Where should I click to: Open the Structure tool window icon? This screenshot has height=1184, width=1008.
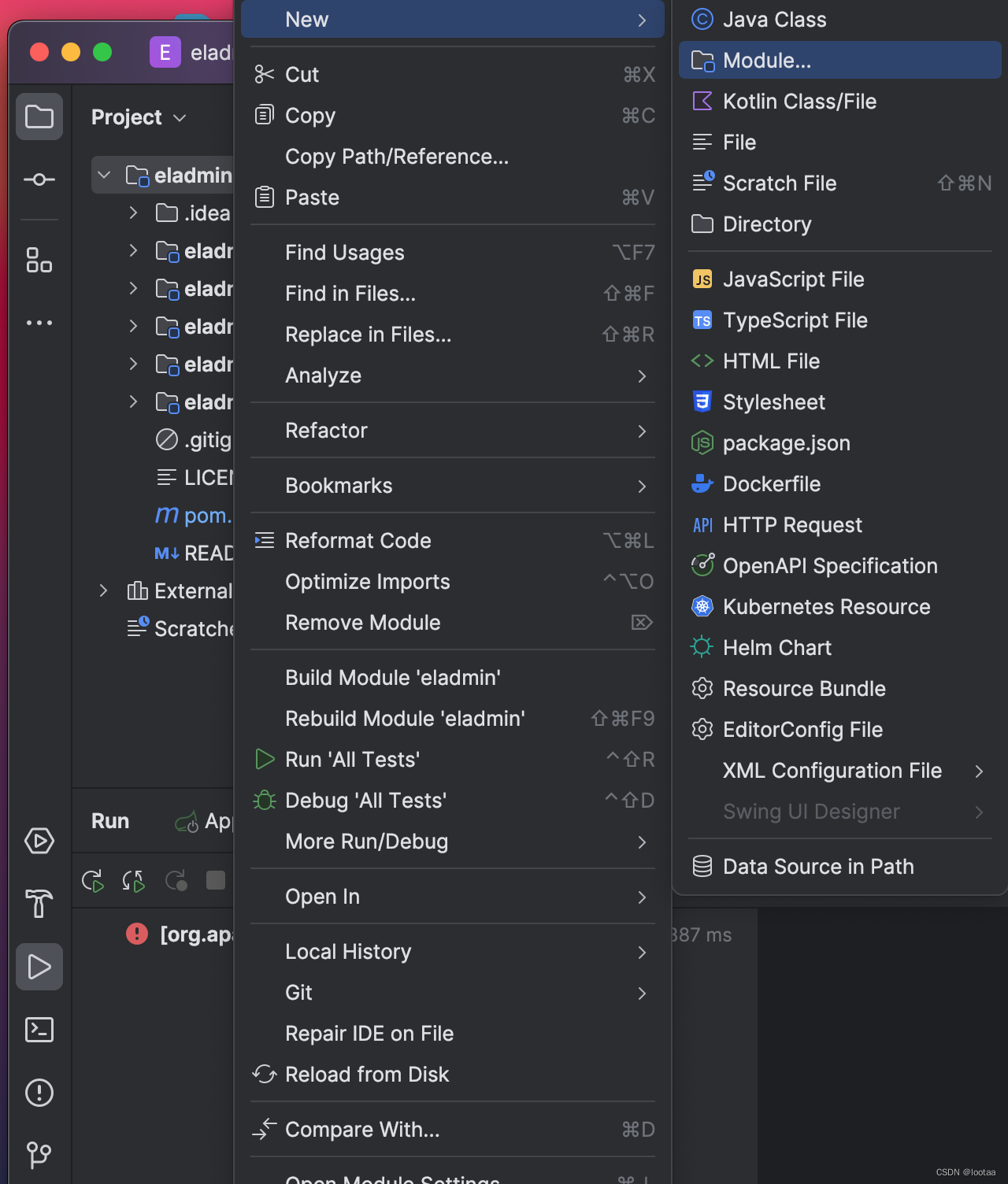point(39,261)
